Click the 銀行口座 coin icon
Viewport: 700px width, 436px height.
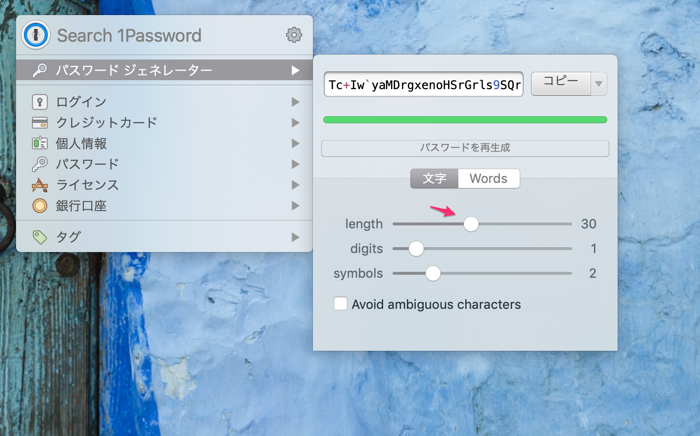(x=40, y=206)
